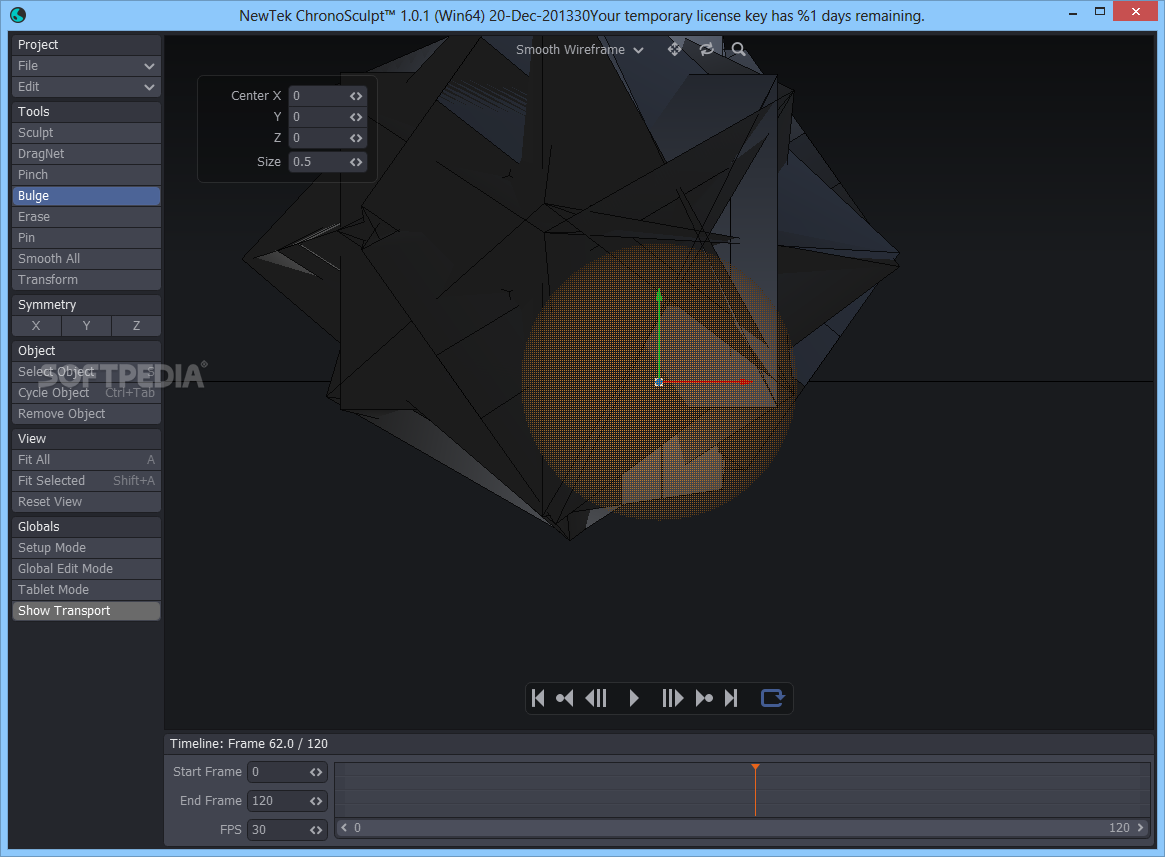Select the DragNet tool

tap(86, 154)
